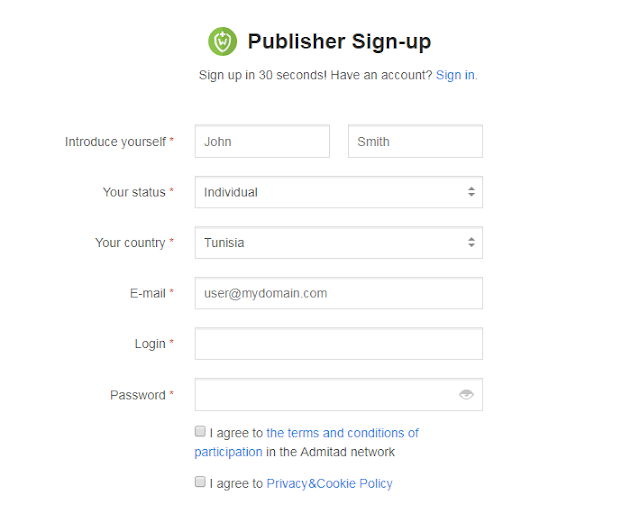The width and height of the screenshot is (640, 514).
Task: Follow the Privacy&Cookie Policy link
Action: (x=329, y=483)
